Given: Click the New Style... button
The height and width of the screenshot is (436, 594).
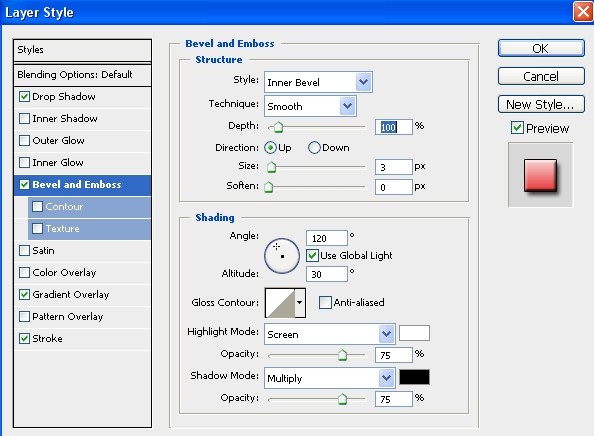Looking at the screenshot, I should pyautogui.click(x=541, y=104).
